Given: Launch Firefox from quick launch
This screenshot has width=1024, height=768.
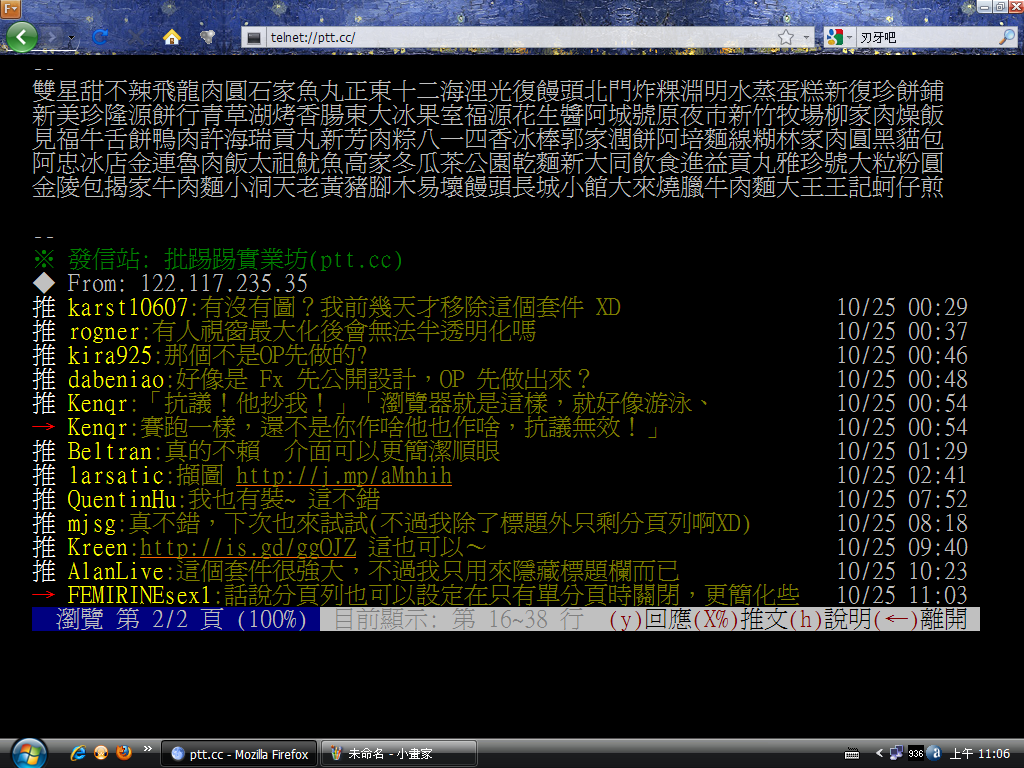Looking at the screenshot, I should [123, 753].
